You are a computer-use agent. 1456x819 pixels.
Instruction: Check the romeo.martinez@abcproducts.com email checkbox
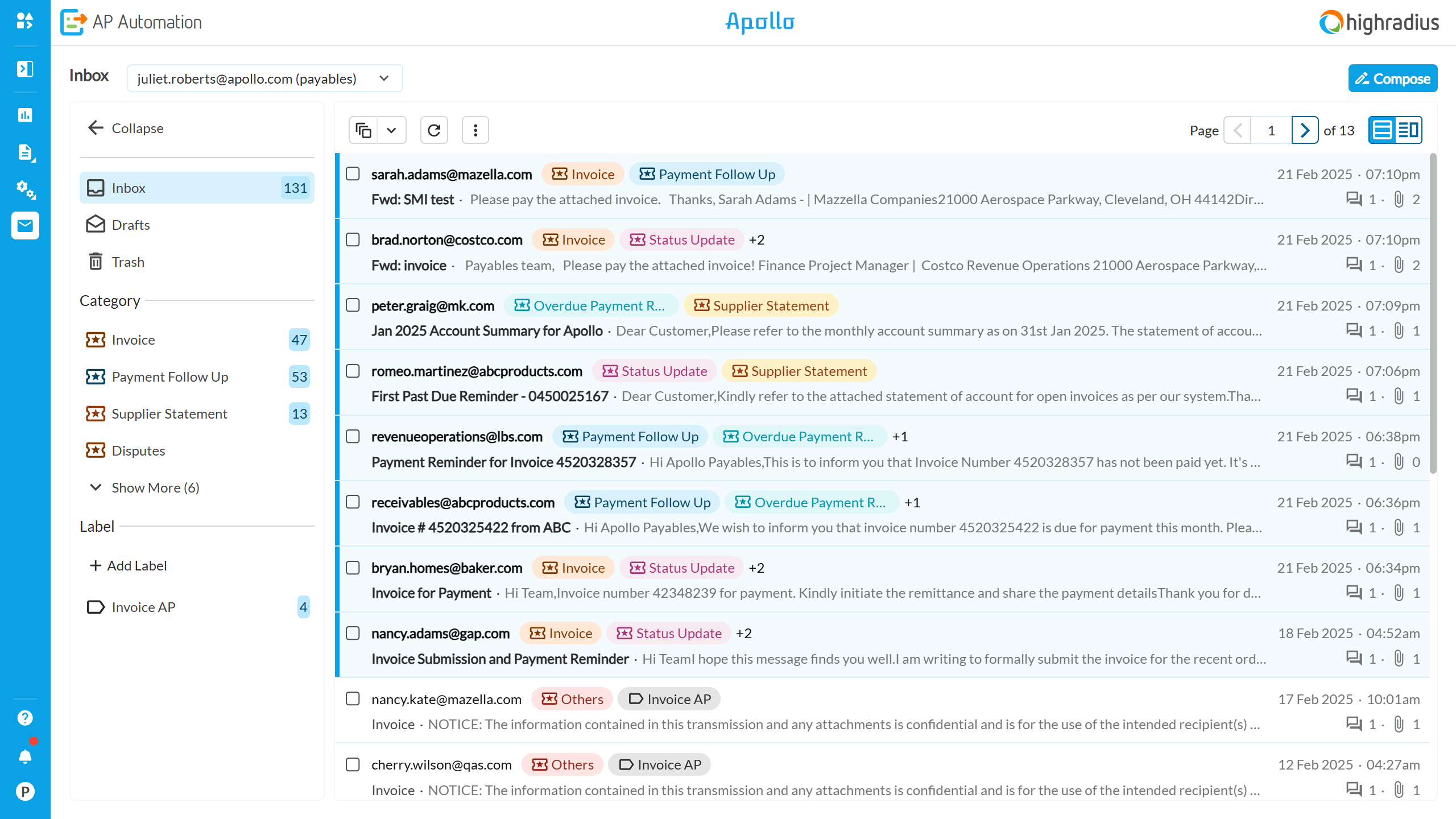(x=353, y=371)
